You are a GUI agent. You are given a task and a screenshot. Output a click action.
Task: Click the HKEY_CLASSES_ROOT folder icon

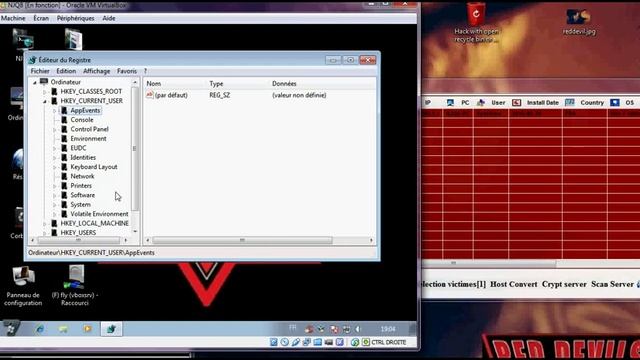pyautogui.click(x=54, y=91)
